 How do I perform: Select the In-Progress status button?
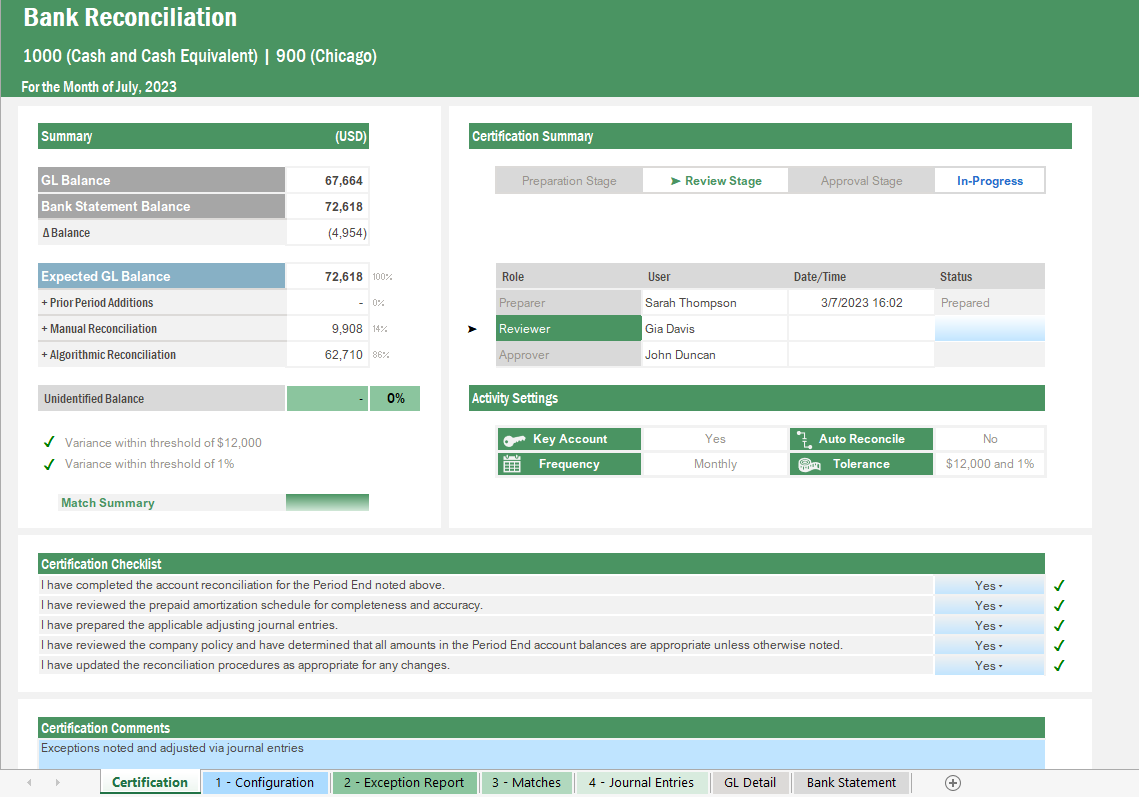[x=989, y=180]
